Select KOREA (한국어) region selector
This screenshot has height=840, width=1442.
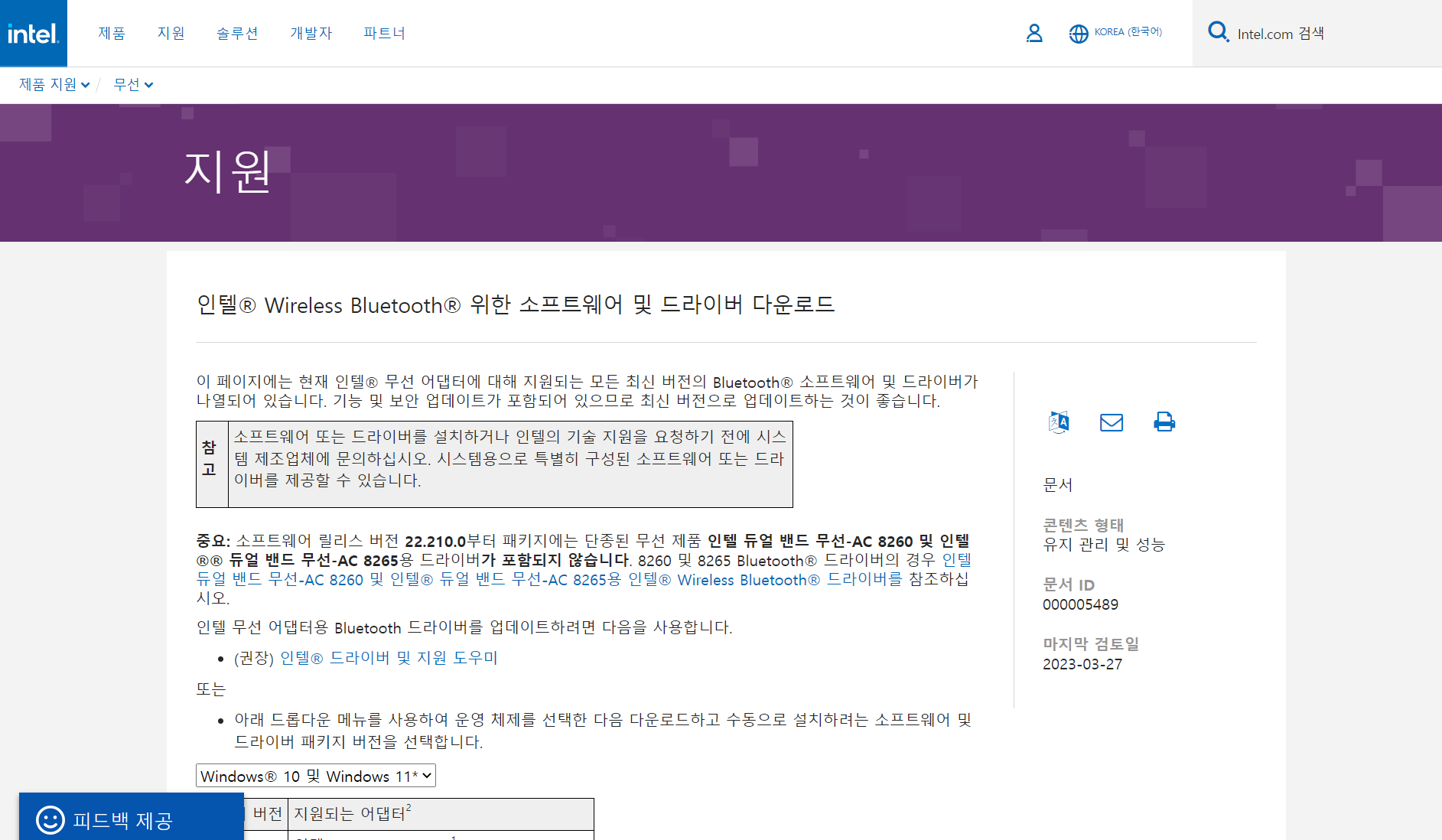point(1128,32)
